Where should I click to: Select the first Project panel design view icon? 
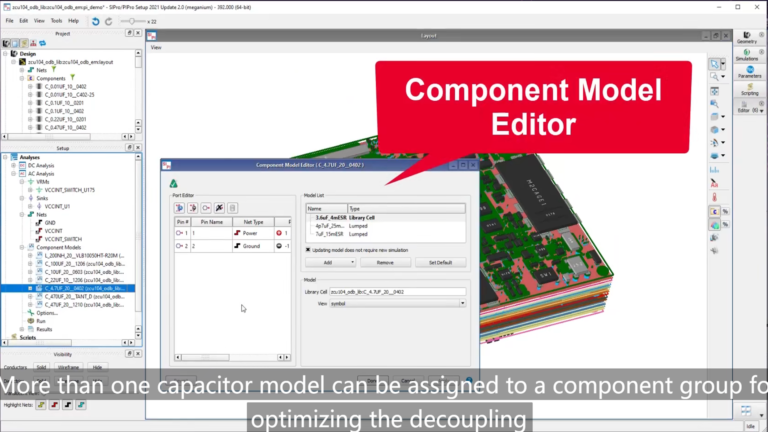click(7, 43)
